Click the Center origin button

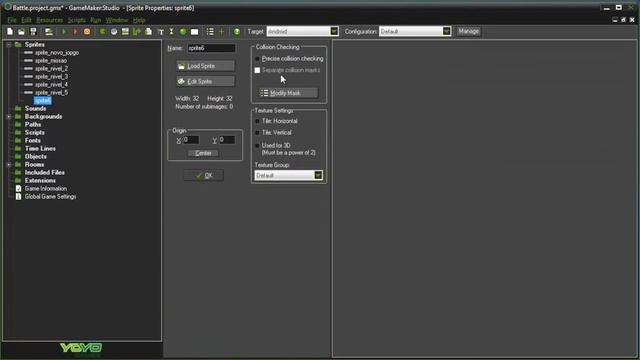(x=203, y=153)
